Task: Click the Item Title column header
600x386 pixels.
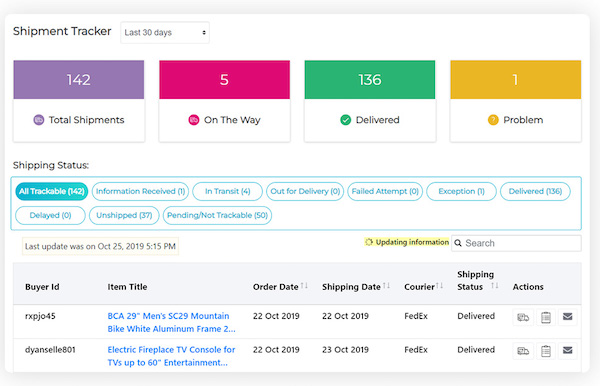Action: (x=127, y=287)
